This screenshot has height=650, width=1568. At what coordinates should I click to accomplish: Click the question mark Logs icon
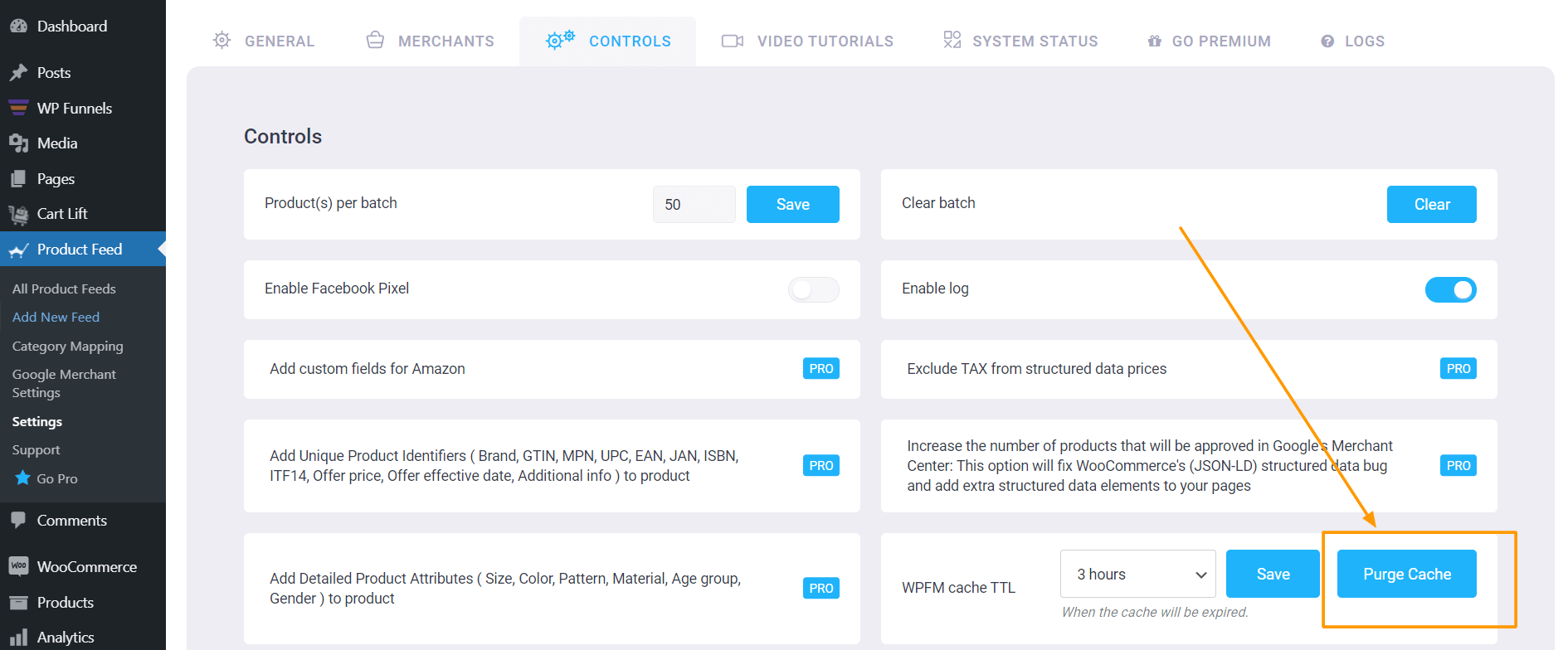click(x=1327, y=41)
